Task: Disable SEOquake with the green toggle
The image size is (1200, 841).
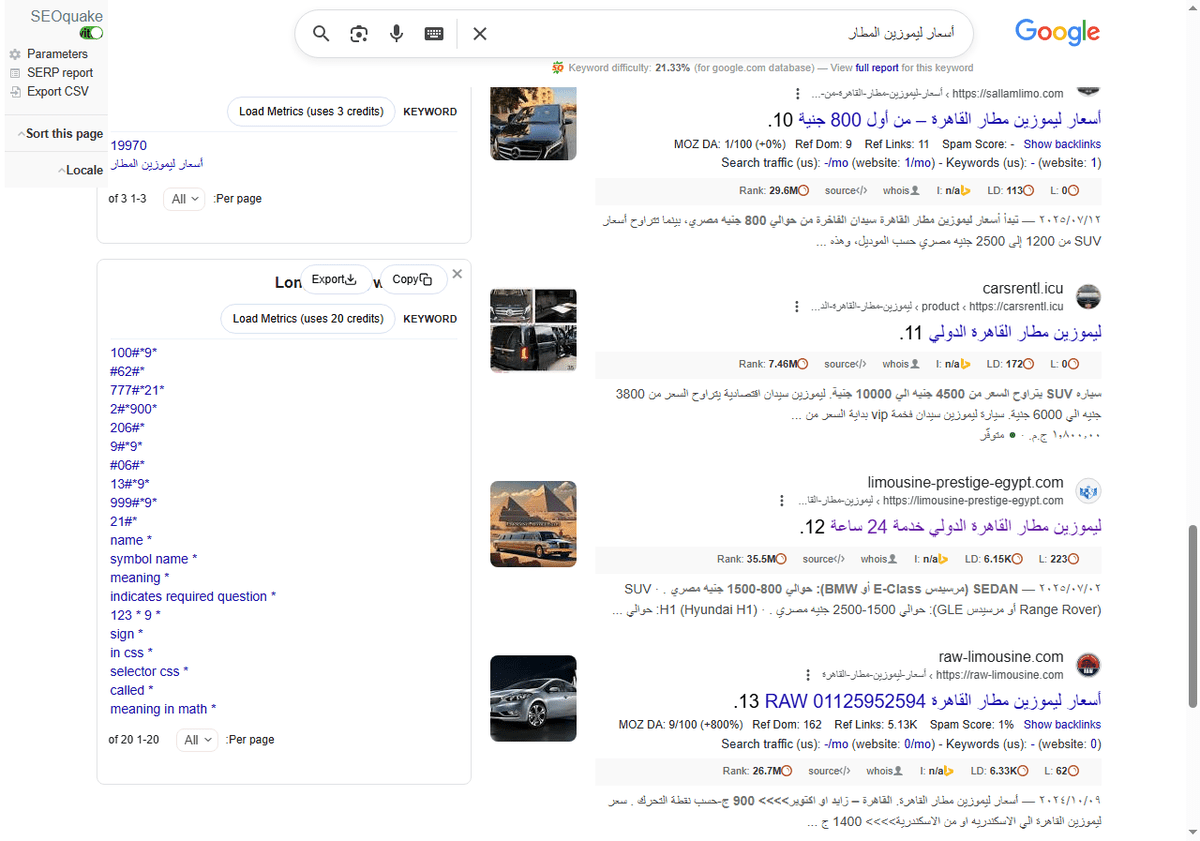Action: [89, 32]
